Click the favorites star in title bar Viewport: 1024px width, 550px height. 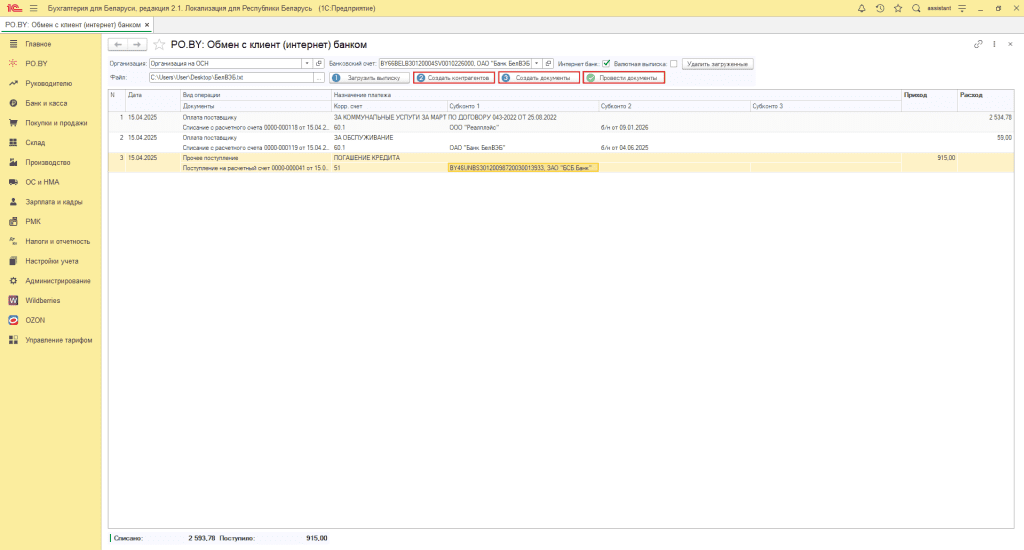[898, 8]
